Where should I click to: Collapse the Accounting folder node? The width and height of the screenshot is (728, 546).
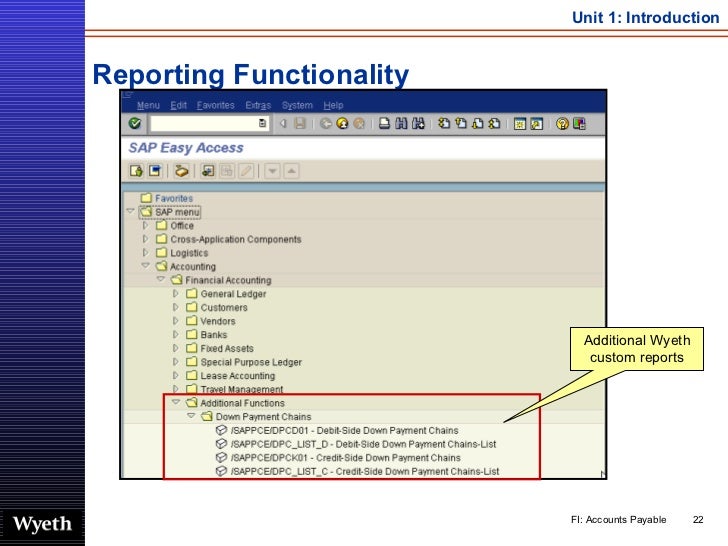point(146,266)
